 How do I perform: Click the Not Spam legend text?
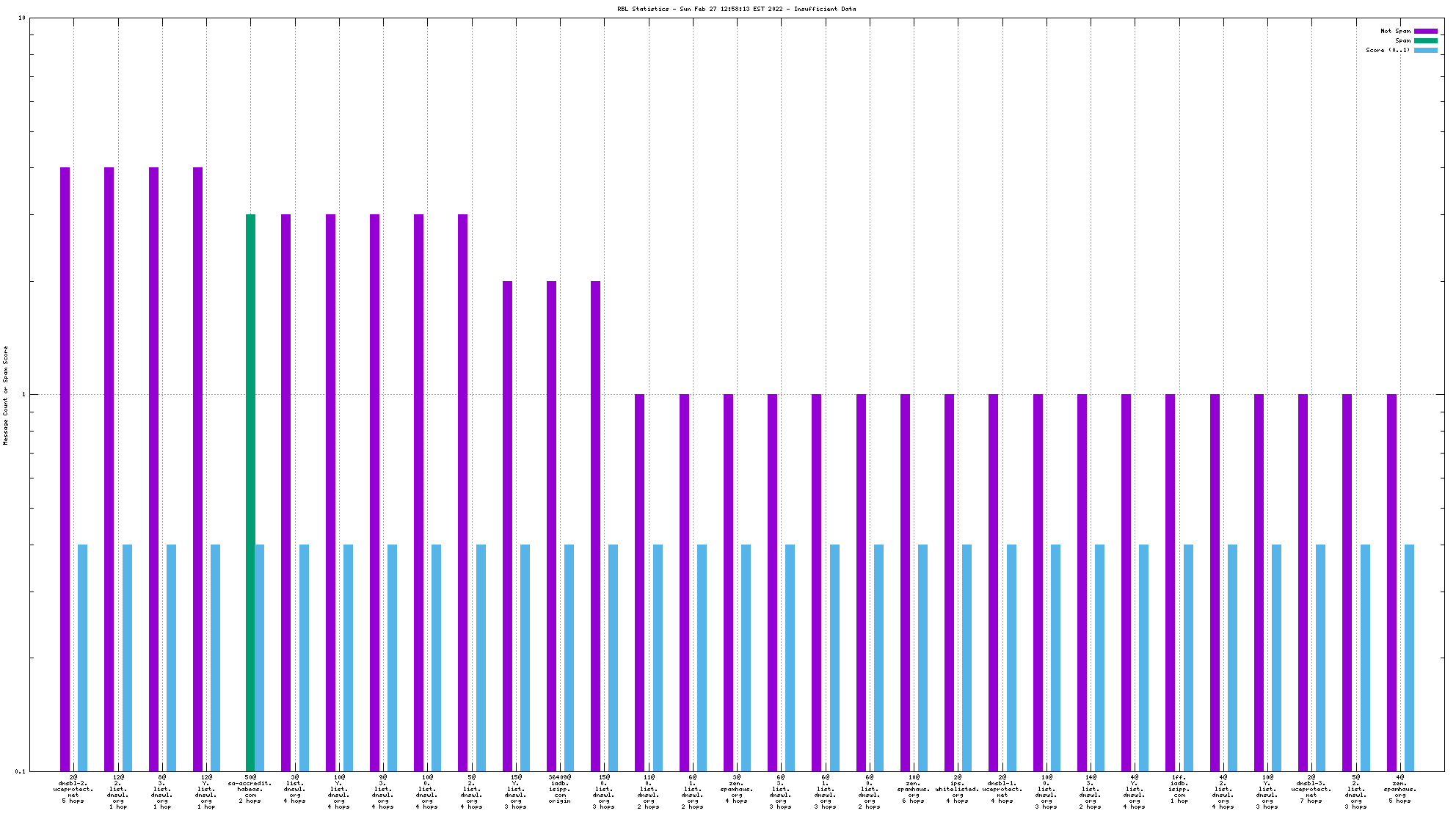pos(1395,31)
